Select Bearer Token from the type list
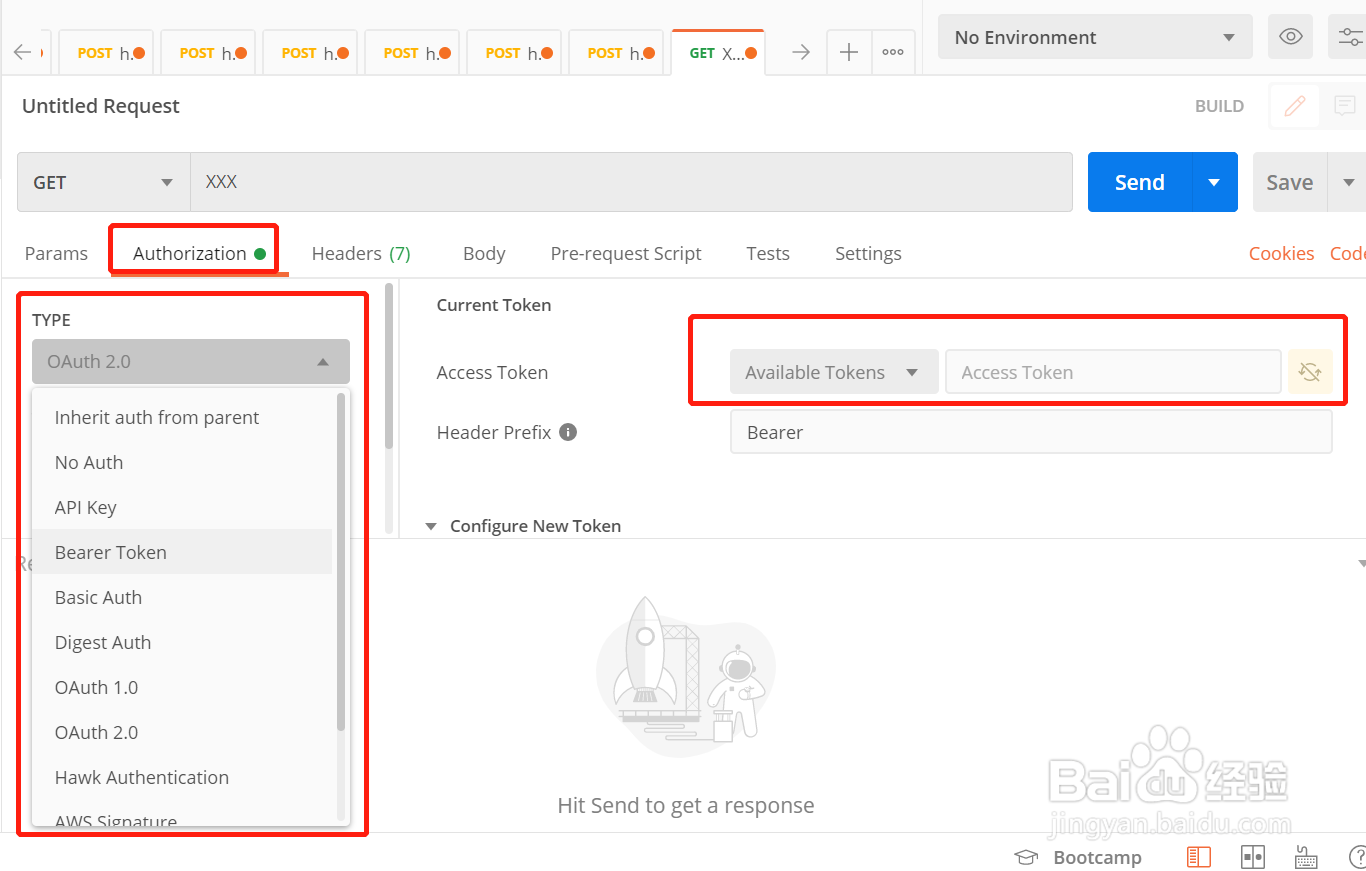This screenshot has width=1366, height=871. [x=111, y=552]
